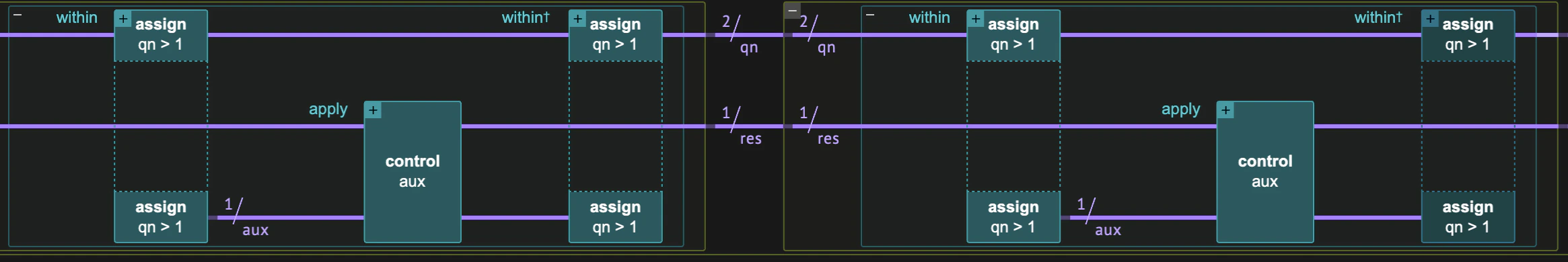Viewport: 1568px width, 262px height.
Task: Select second circuit's upper assign block under within†
Action: 1468,36
